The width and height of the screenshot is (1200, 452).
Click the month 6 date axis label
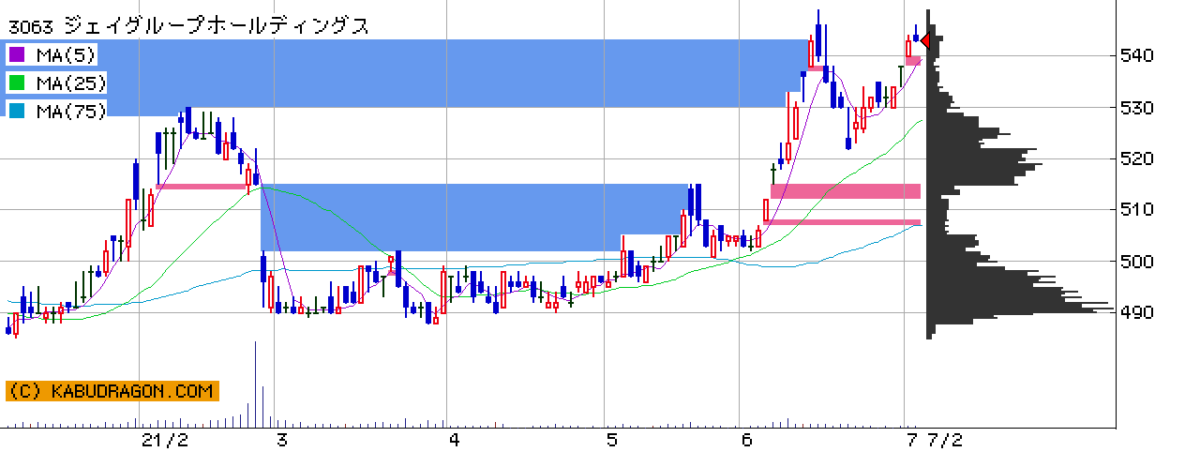(x=747, y=440)
